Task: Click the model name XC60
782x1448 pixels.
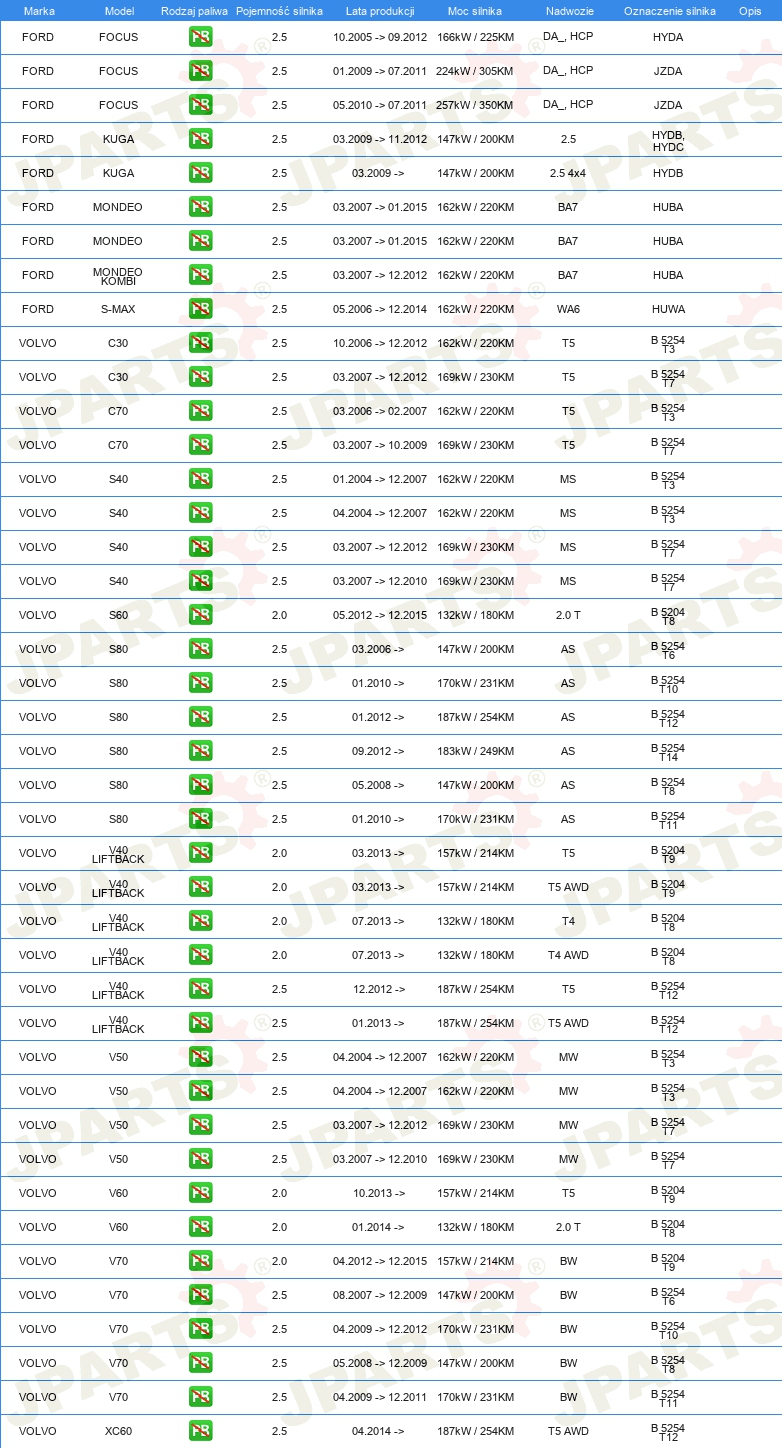Action: (118, 1431)
